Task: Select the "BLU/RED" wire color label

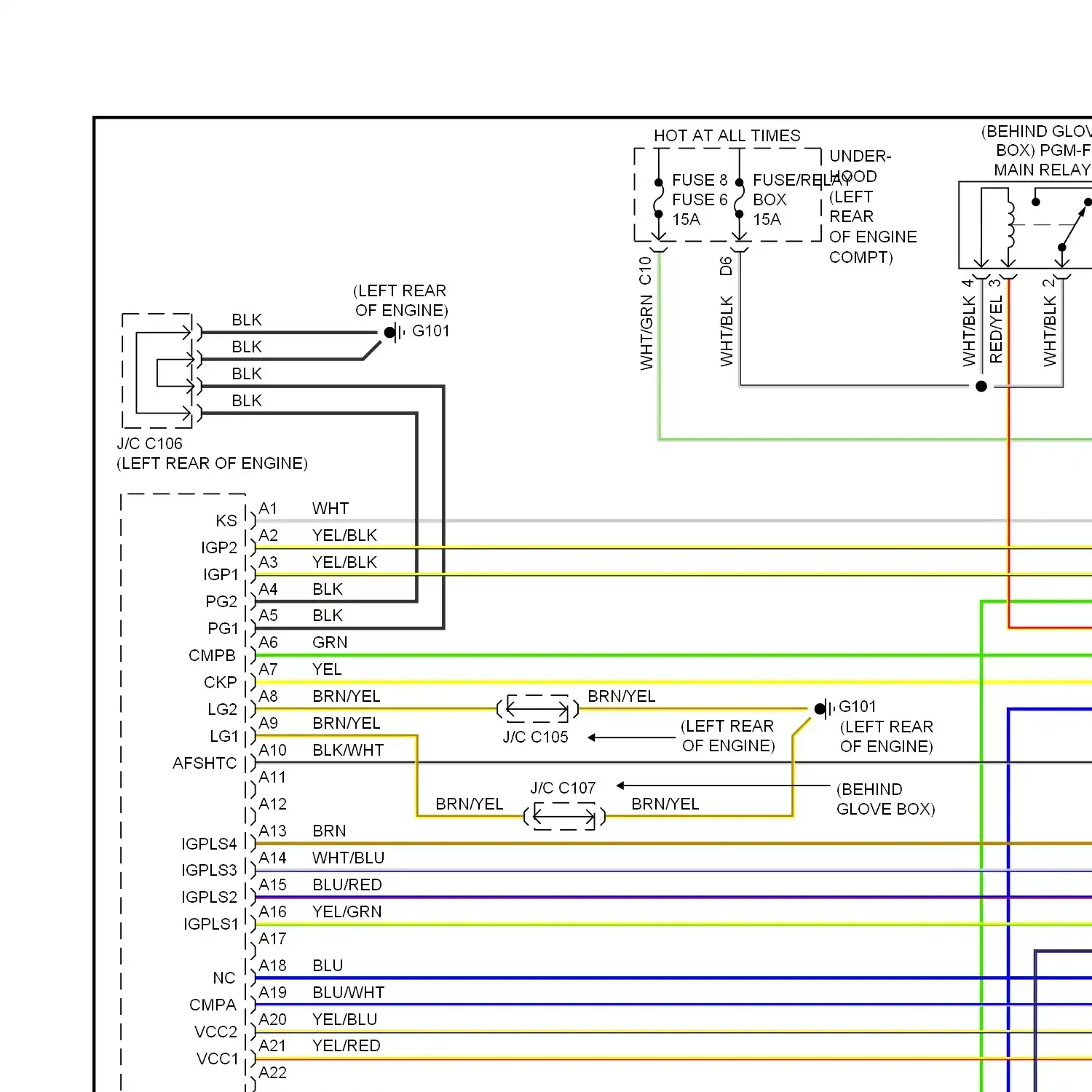Action: (x=347, y=885)
